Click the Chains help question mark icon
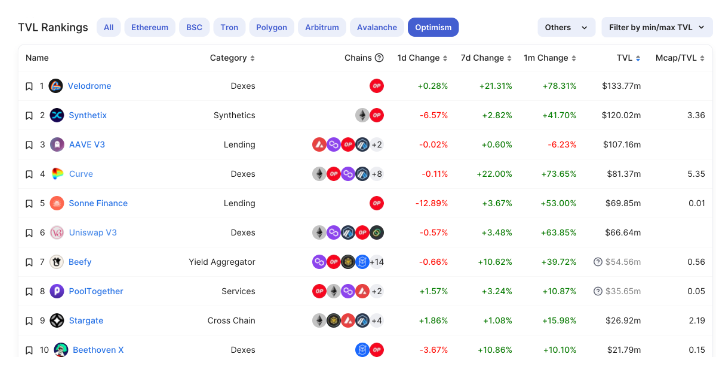Viewport: 727px width, 372px height. (x=379, y=58)
